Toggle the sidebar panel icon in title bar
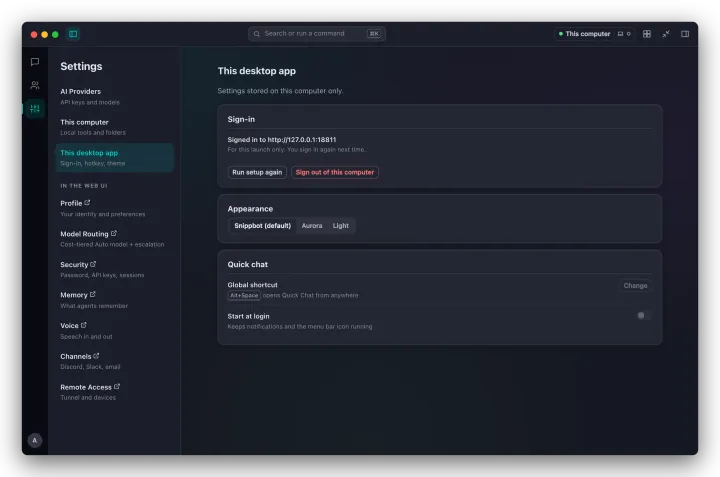The width and height of the screenshot is (720, 477). pyautogui.click(x=73, y=34)
